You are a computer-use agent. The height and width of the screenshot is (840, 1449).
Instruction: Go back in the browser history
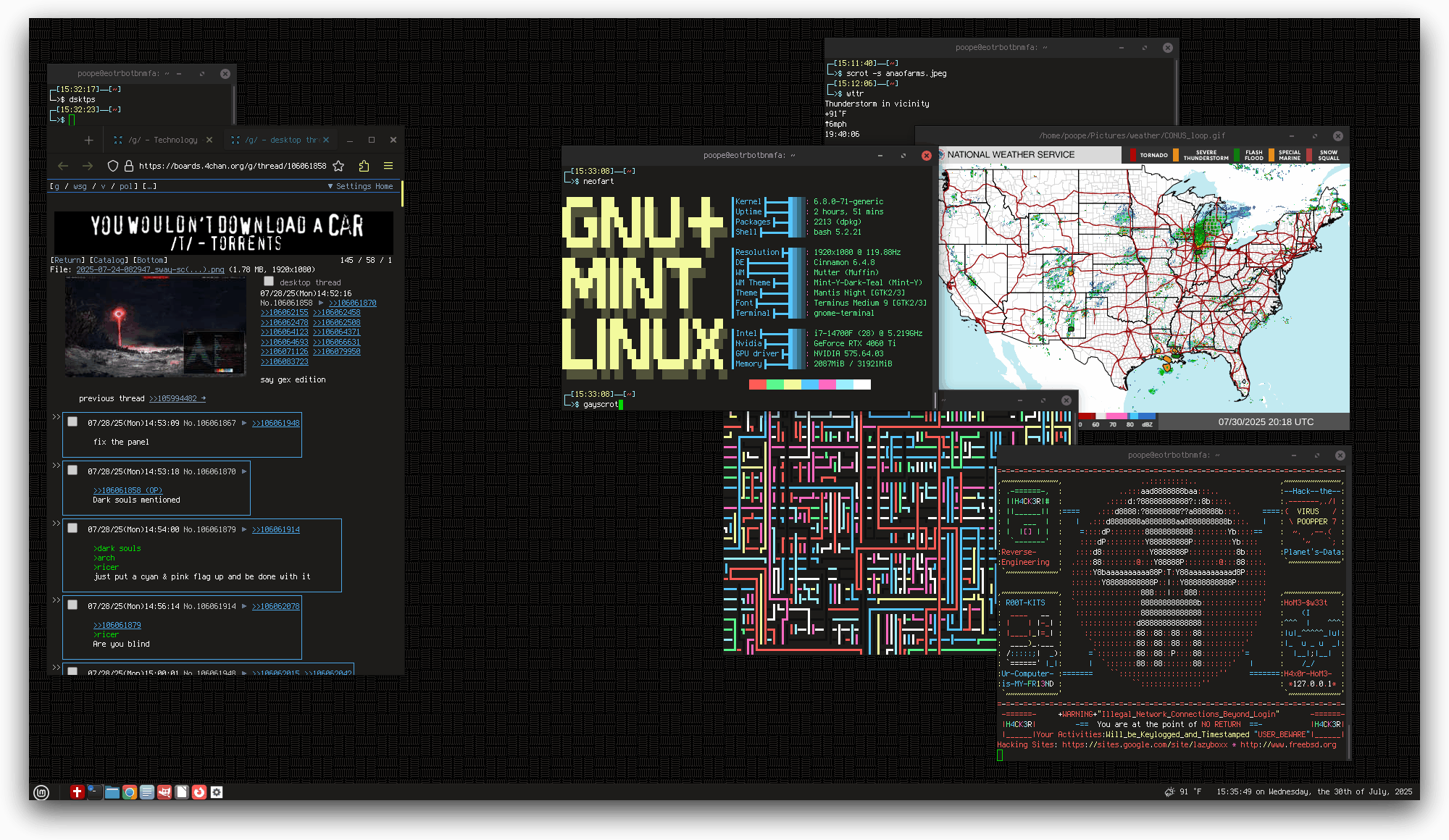(x=63, y=166)
